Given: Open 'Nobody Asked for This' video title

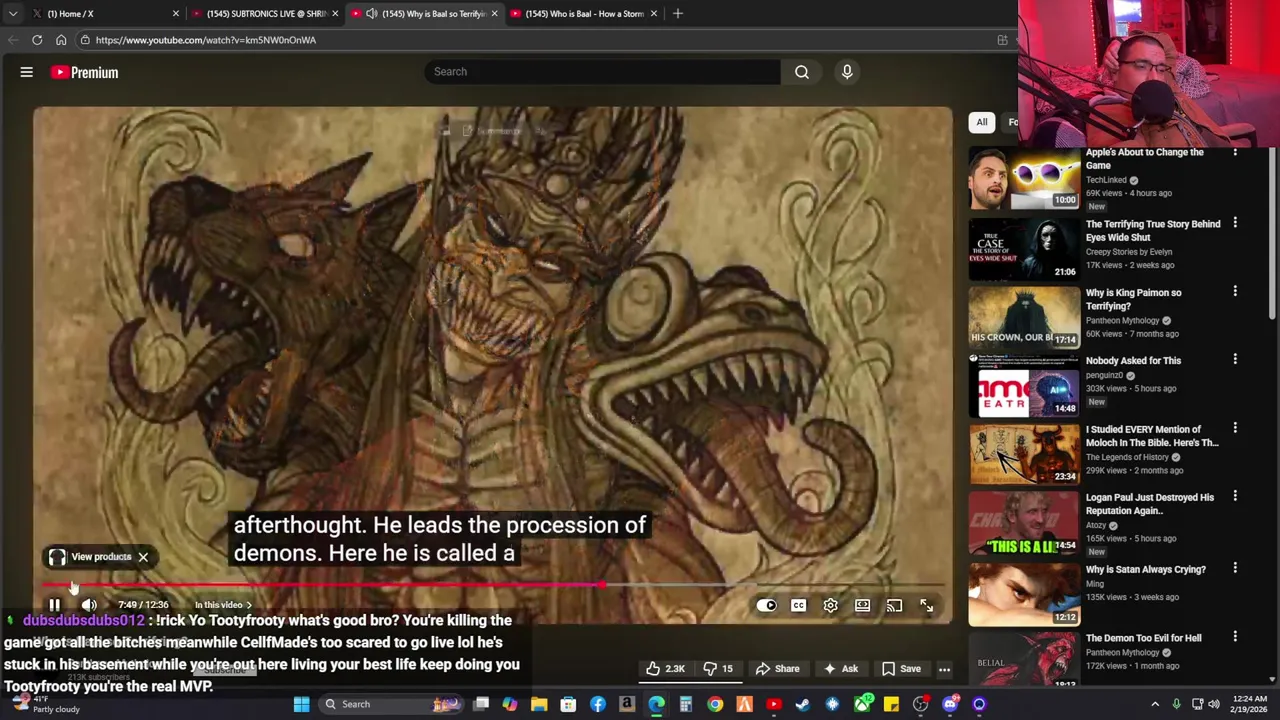Looking at the screenshot, I should pos(1133,361).
